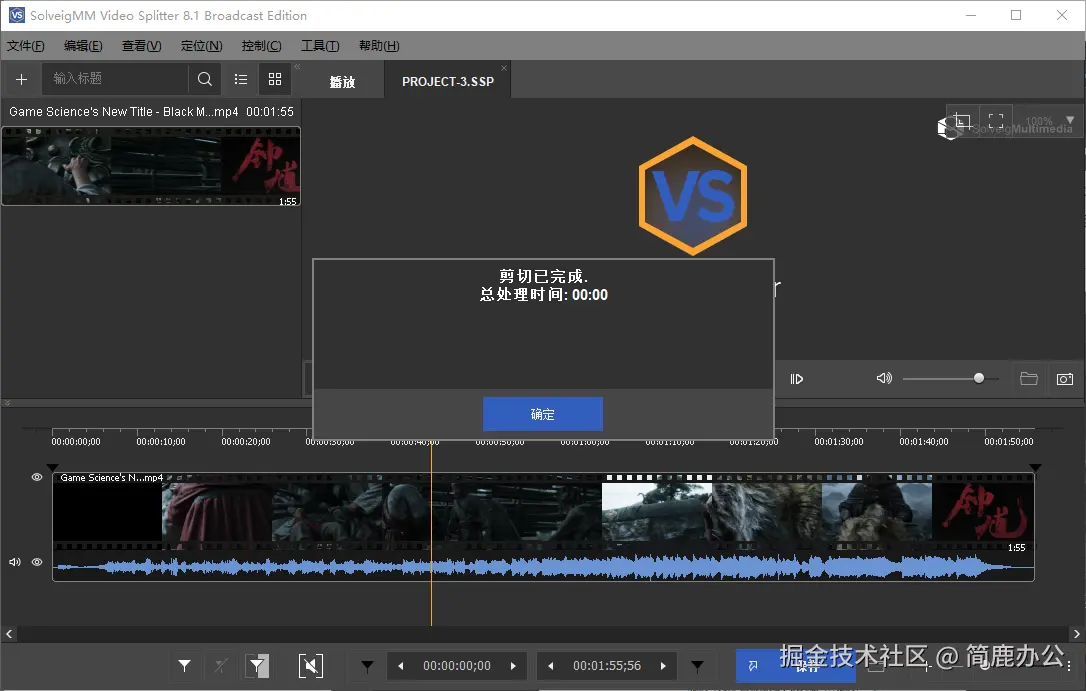Click the blue save button
1086x691 pixels.
click(x=795, y=666)
